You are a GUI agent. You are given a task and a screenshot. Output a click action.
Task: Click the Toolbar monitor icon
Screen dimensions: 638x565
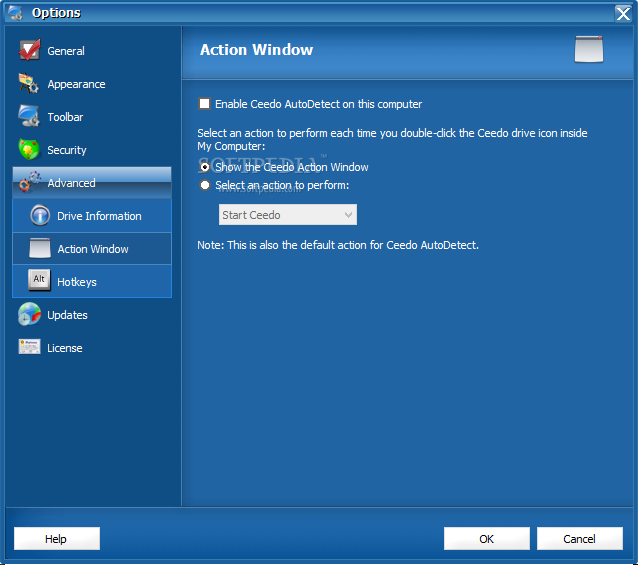click(28, 116)
